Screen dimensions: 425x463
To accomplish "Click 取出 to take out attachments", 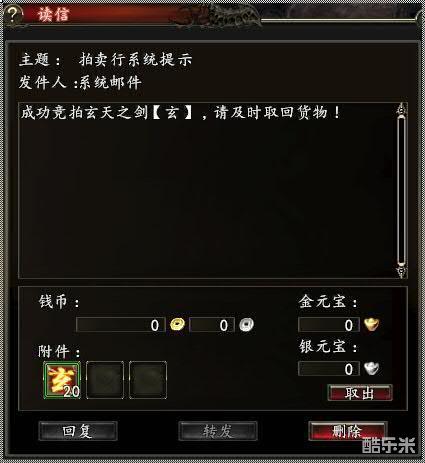I will coord(360,393).
